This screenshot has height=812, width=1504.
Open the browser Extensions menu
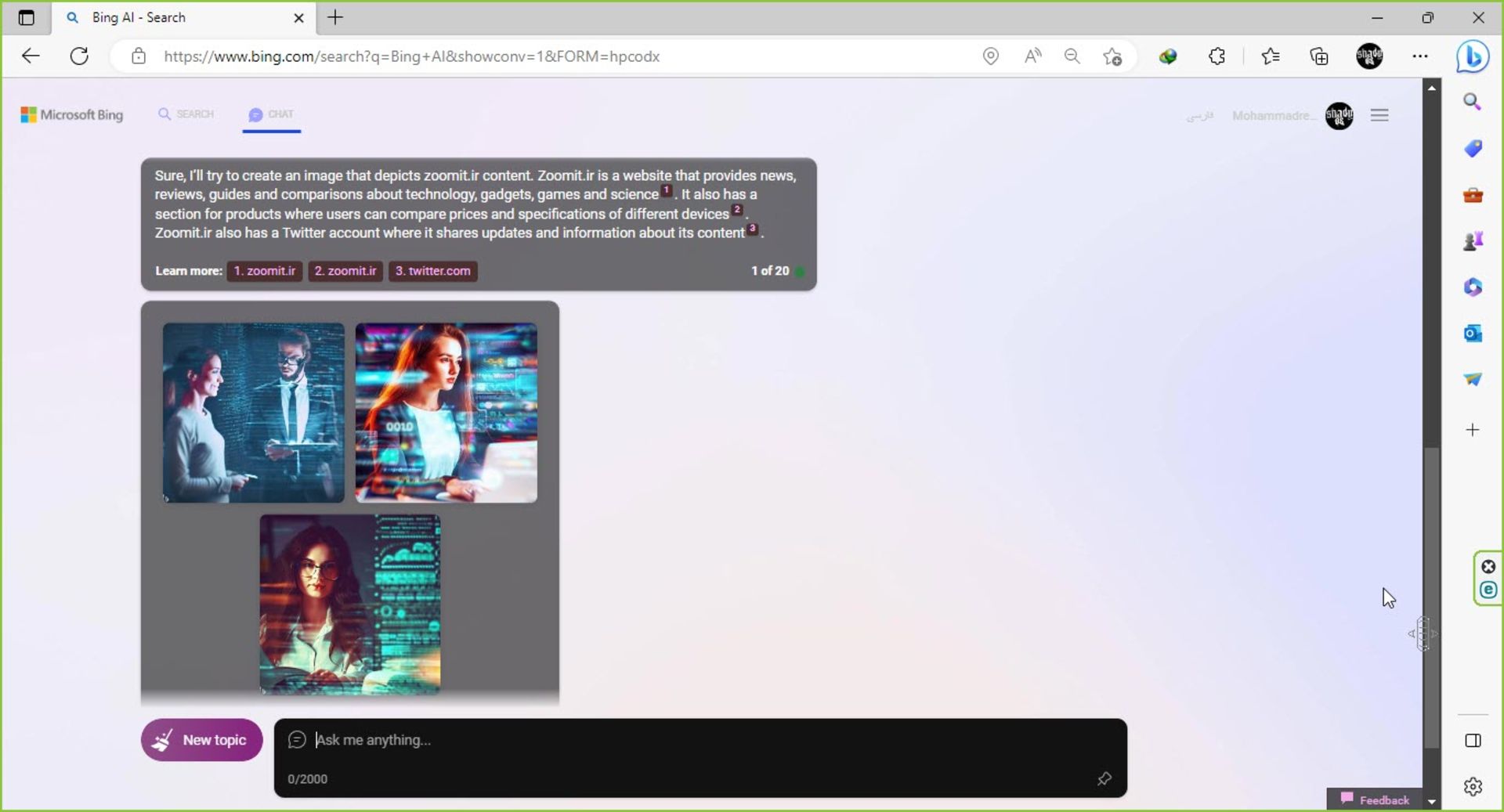click(1217, 56)
